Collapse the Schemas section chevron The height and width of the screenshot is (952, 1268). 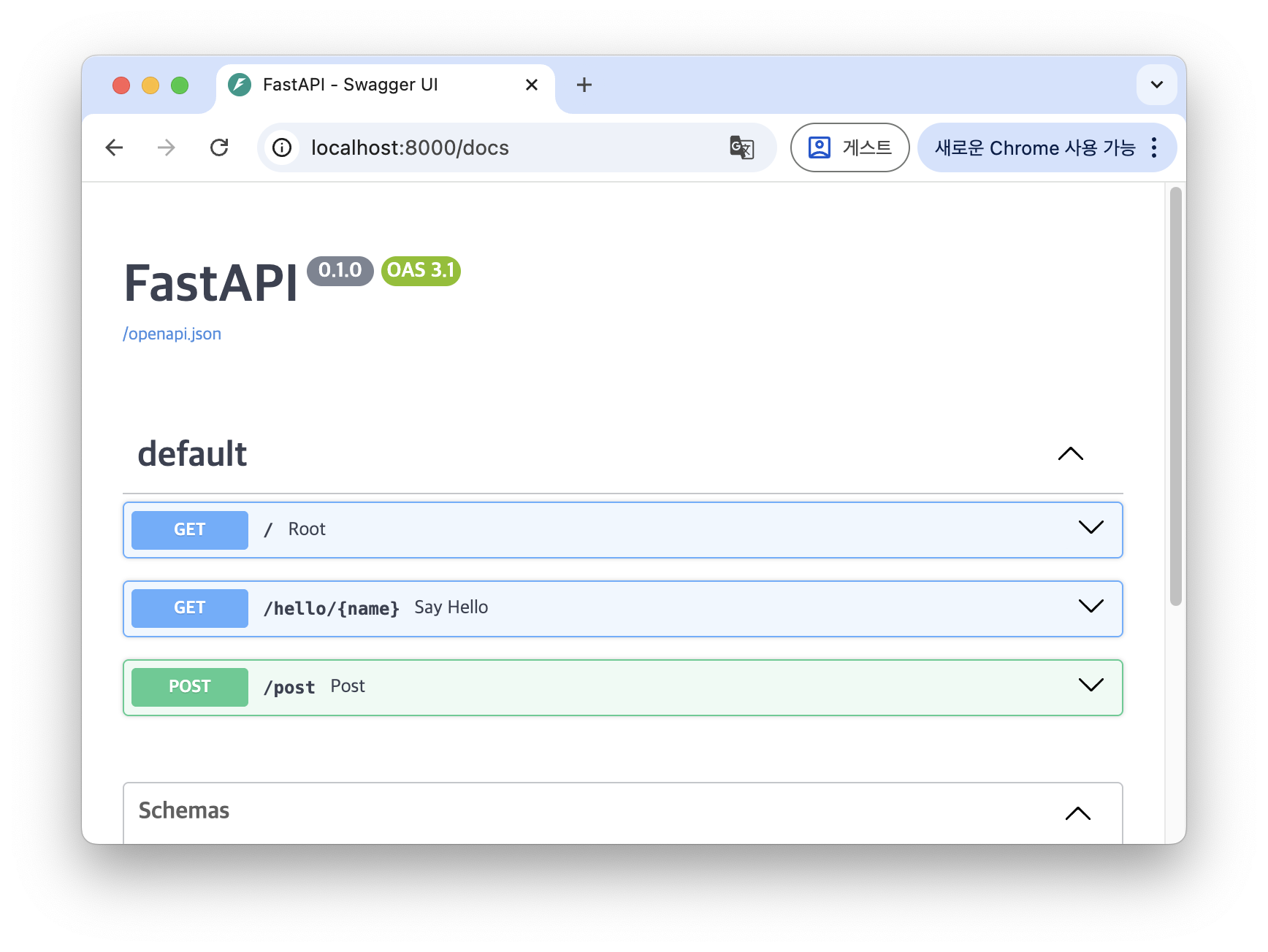(x=1078, y=813)
